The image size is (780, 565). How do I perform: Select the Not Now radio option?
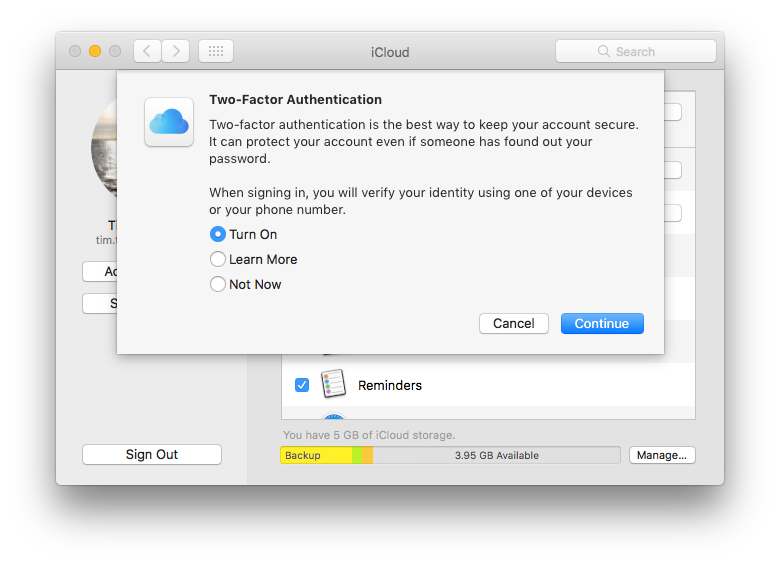click(217, 284)
